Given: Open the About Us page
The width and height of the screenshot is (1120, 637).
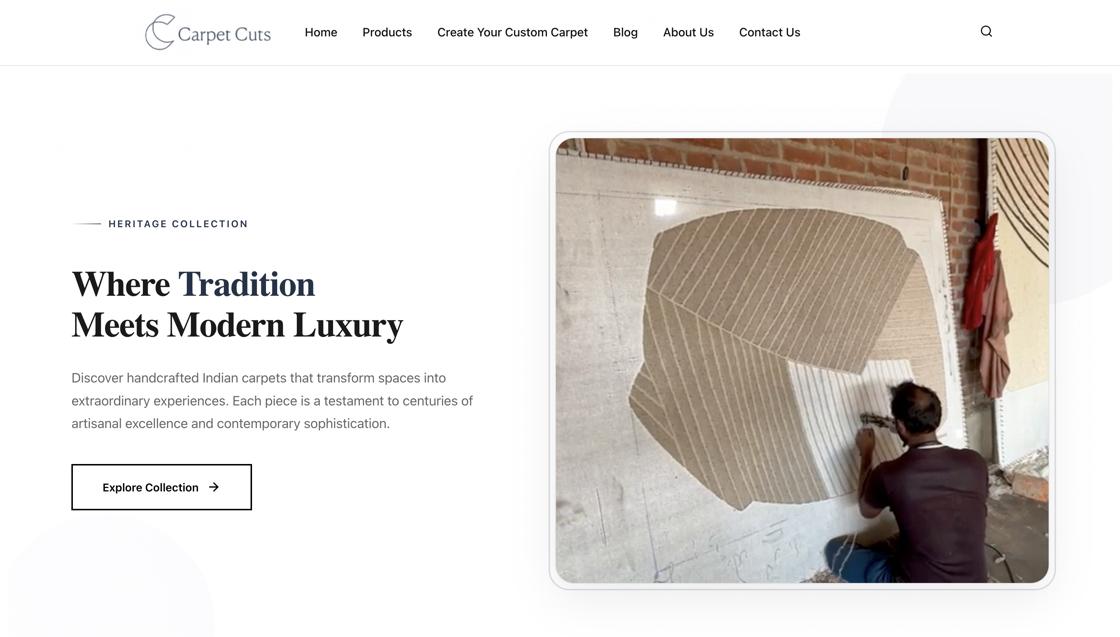Looking at the screenshot, I should click(x=688, y=32).
